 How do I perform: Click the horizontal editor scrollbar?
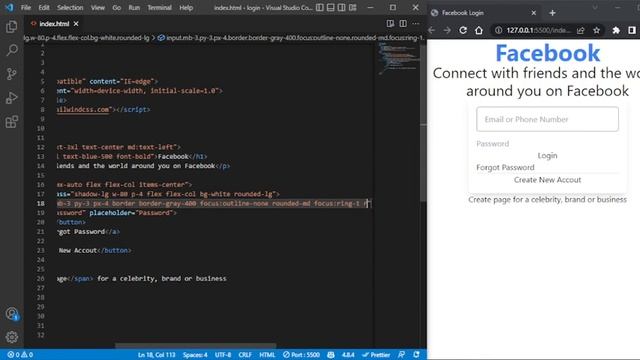point(195,346)
